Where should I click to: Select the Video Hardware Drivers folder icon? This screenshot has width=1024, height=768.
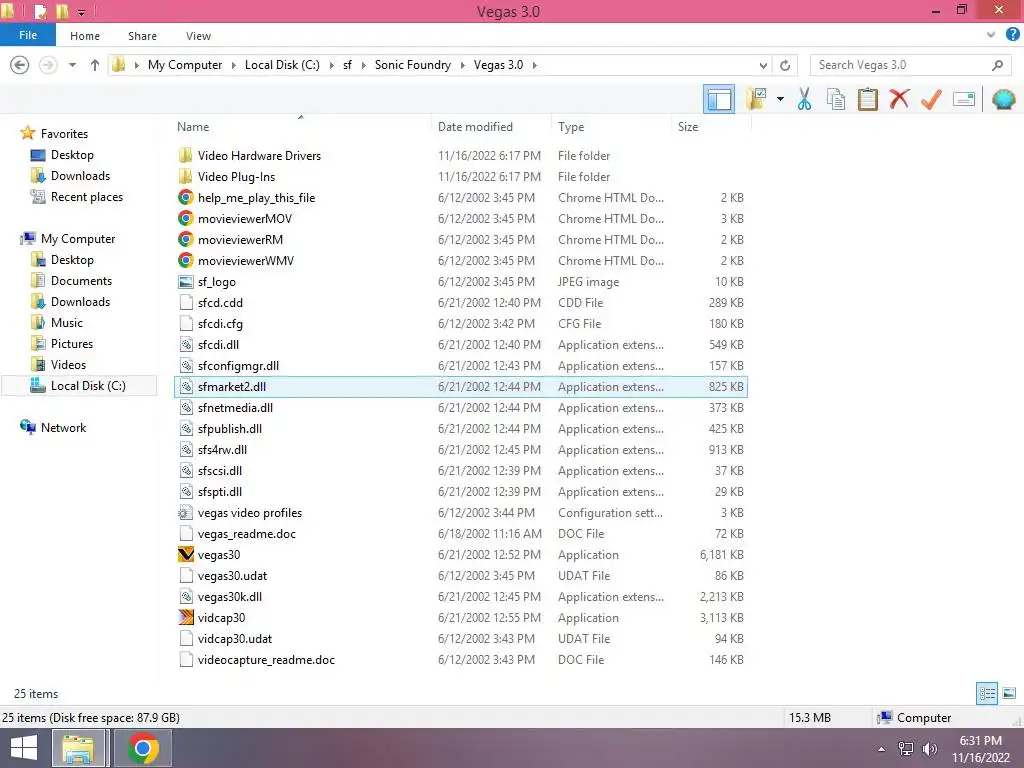pyautogui.click(x=185, y=155)
